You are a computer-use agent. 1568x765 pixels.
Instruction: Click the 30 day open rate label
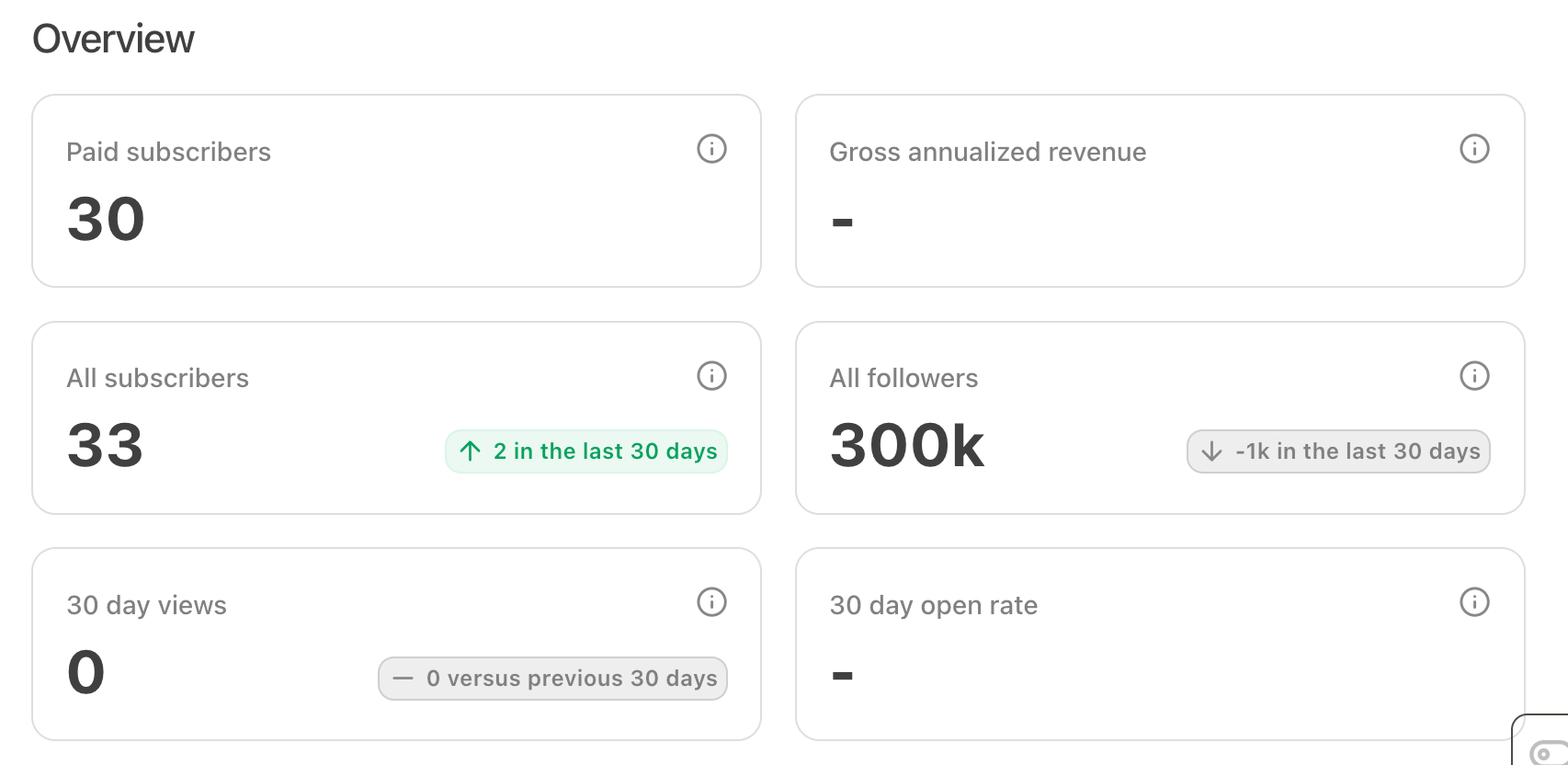[x=934, y=605]
